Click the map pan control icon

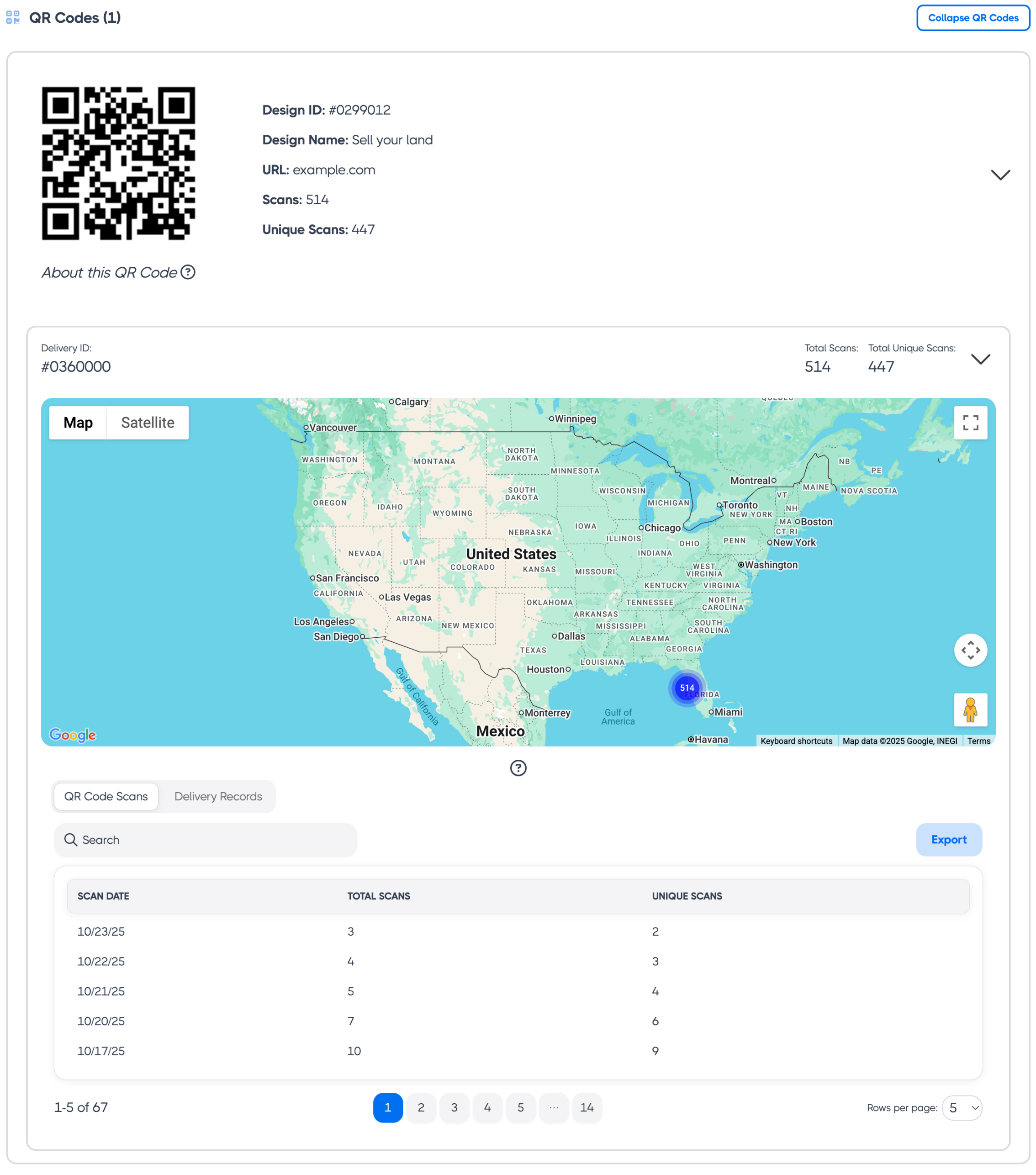(971, 650)
